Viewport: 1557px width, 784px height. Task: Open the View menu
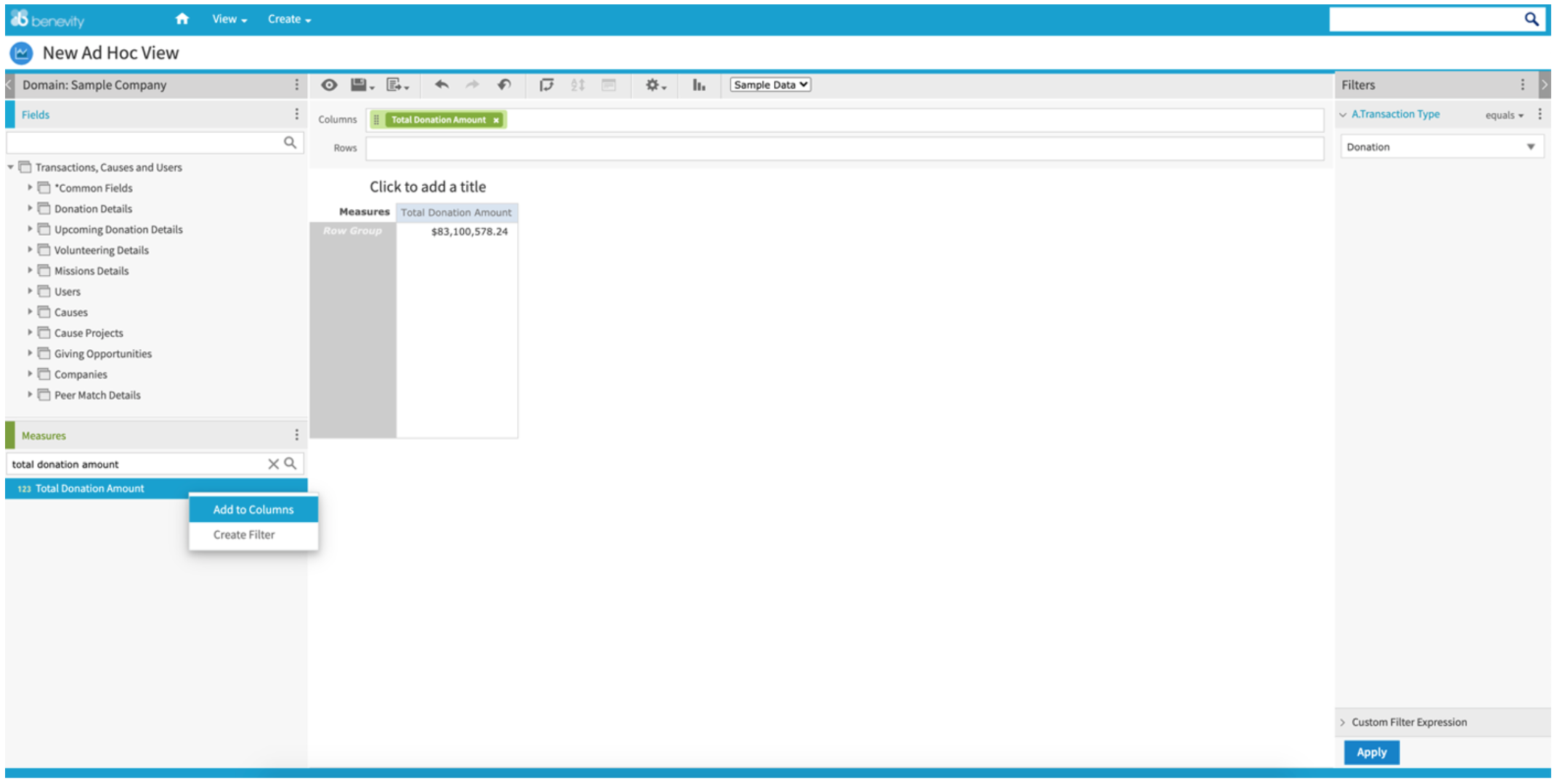pos(229,20)
